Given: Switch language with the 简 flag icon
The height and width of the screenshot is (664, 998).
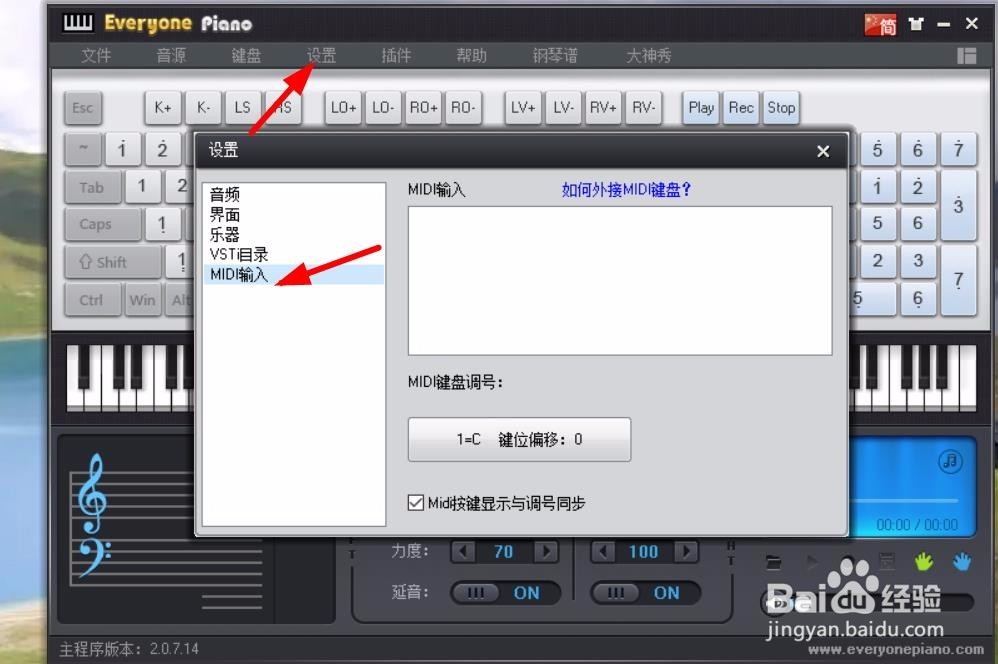Looking at the screenshot, I should 881,25.
